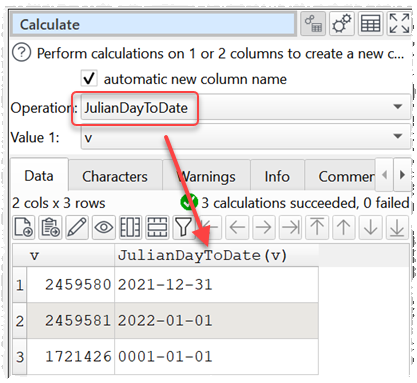Click the expand arrows icon to maximize panel
This screenshot has height=383, width=417.
pyautogui.click(x=399, y=24)
